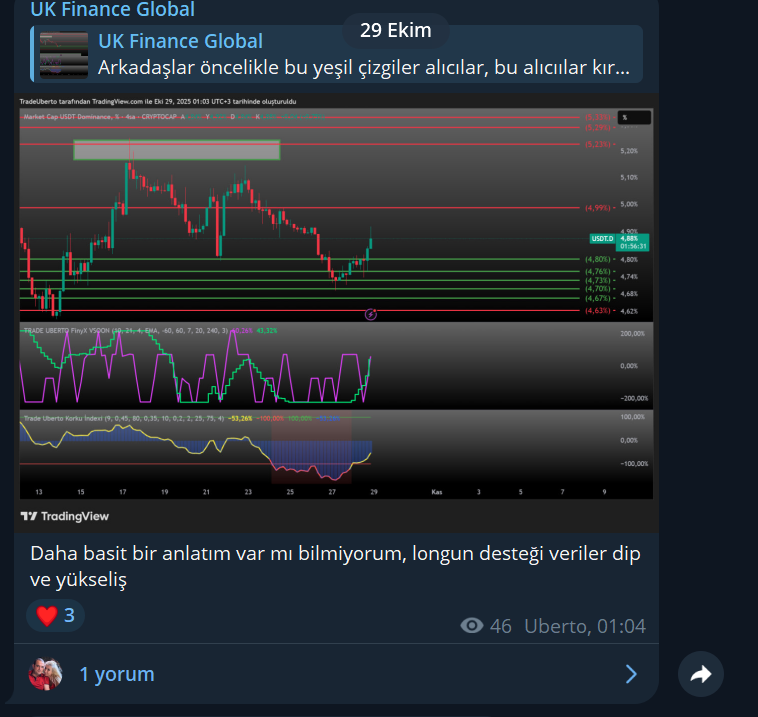
Task: Click the 4,63% red level label
Action: 598,310
